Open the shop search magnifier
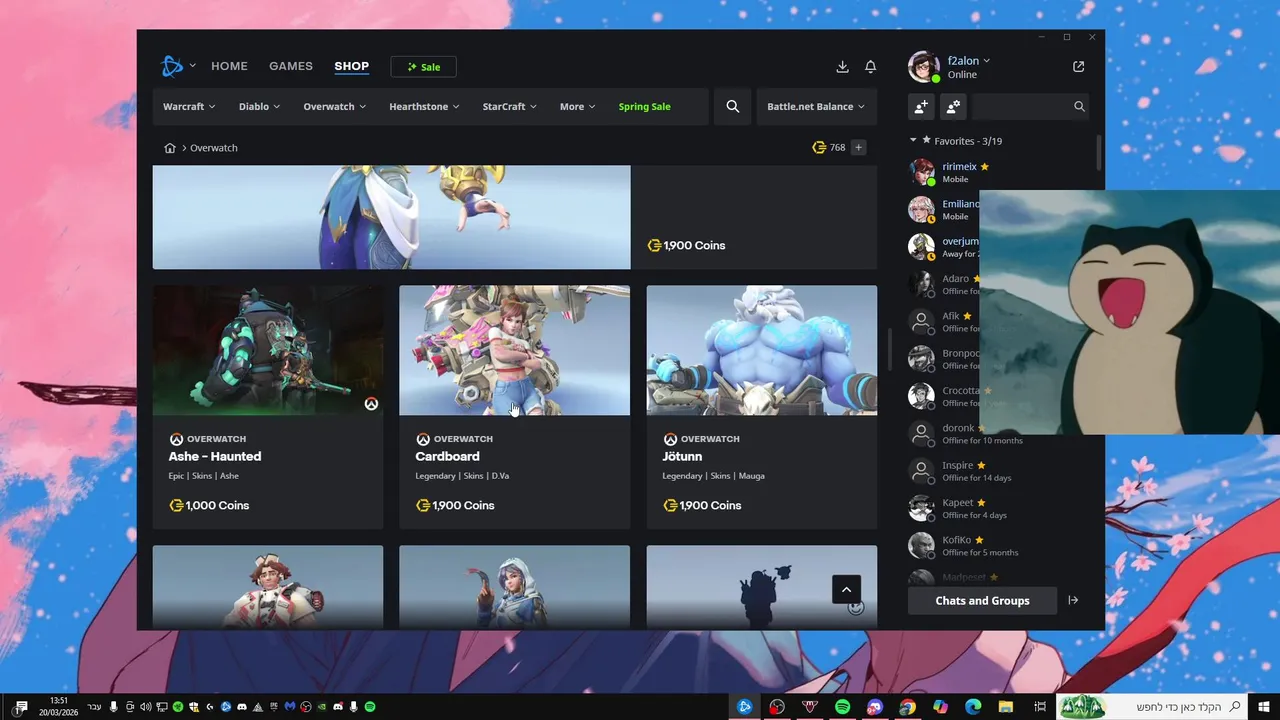The width and height of the screenshot is (1280, 720). [x=733, y=107]
